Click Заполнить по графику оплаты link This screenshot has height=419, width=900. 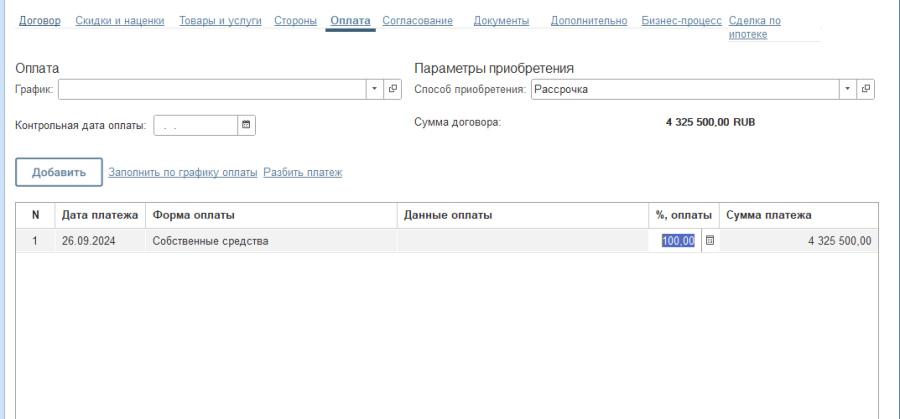[x=183, y=172]
